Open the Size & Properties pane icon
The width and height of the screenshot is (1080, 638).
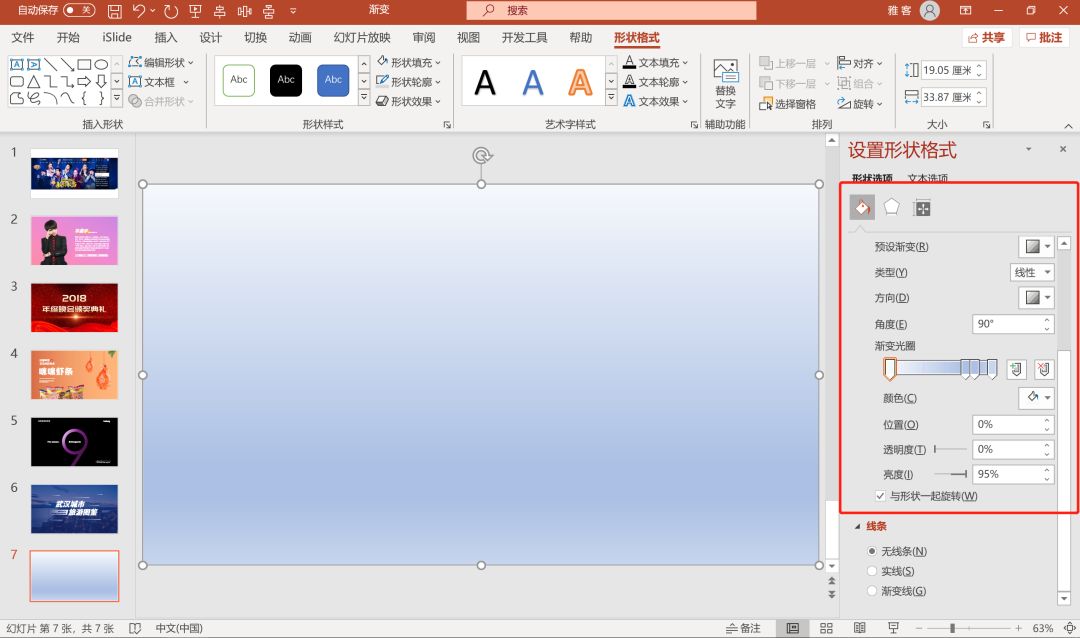click(x=922, y=207)
